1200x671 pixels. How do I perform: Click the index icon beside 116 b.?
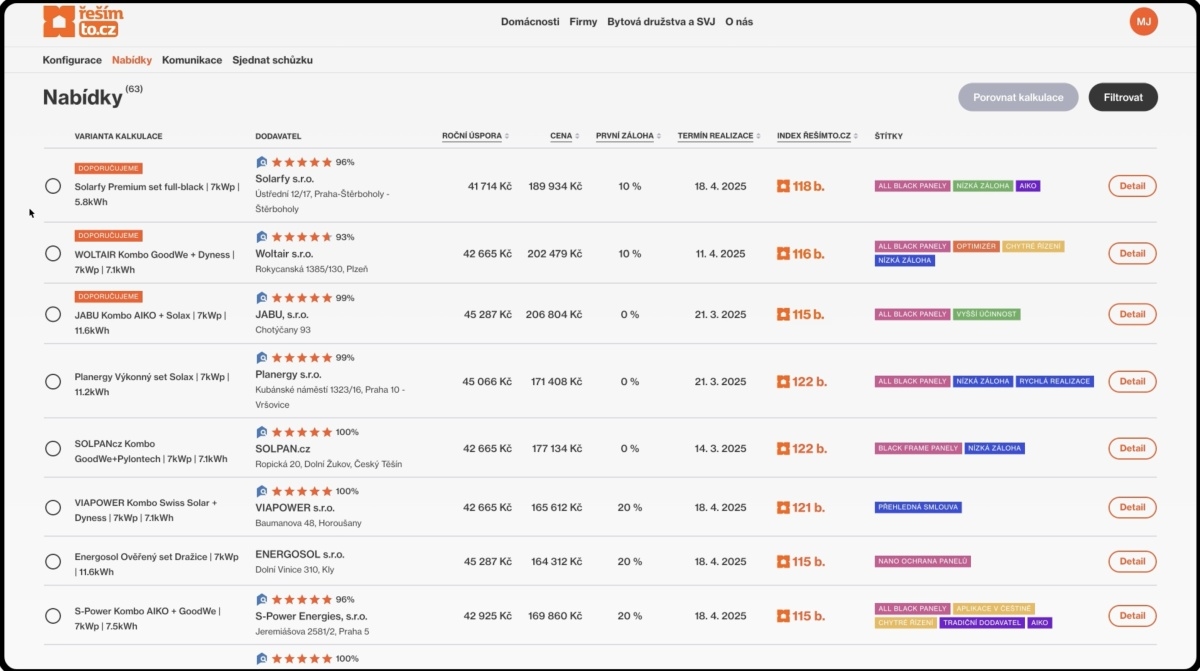point(783,254)
